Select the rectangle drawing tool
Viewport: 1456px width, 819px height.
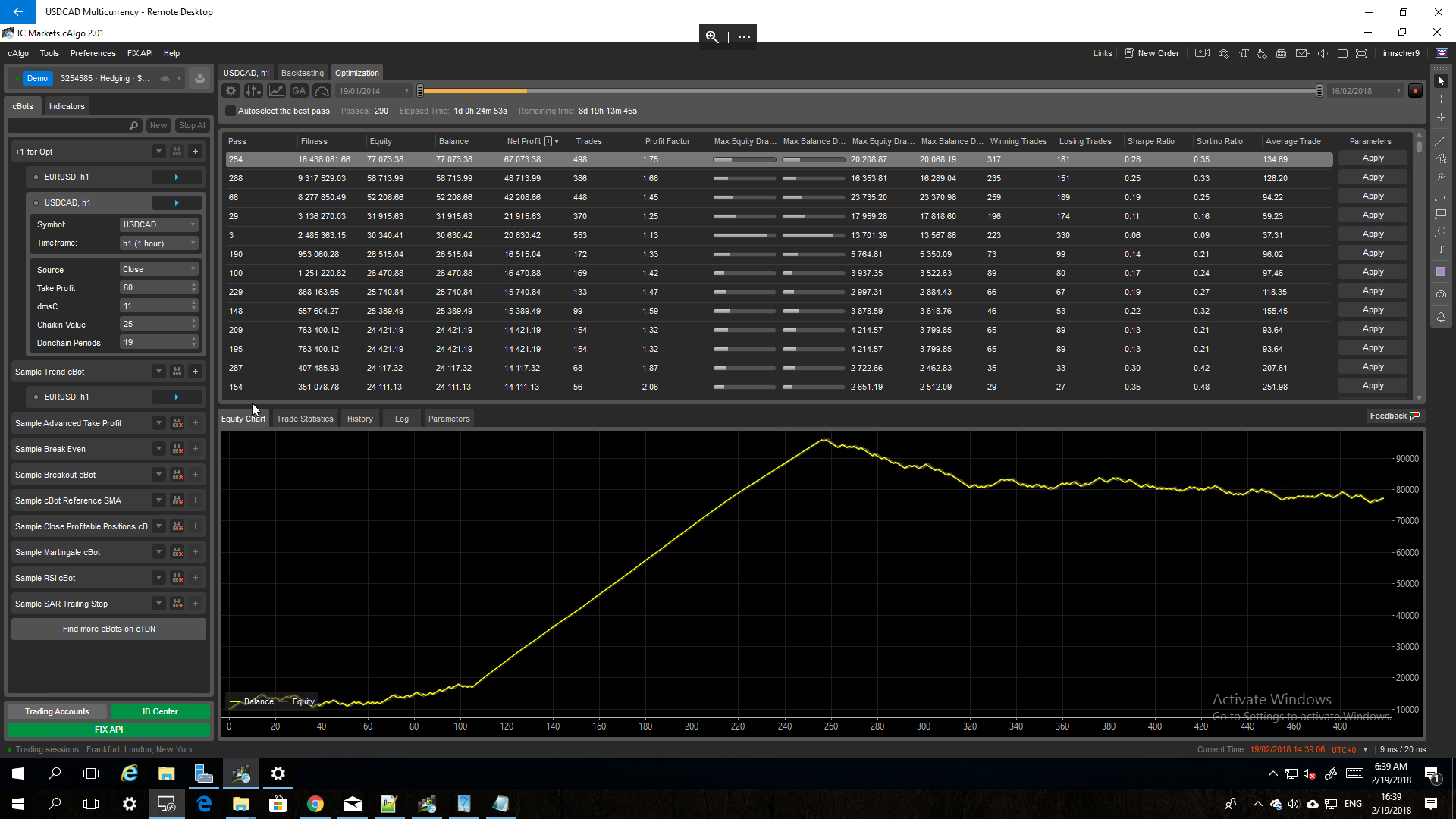coord(1441,214)
